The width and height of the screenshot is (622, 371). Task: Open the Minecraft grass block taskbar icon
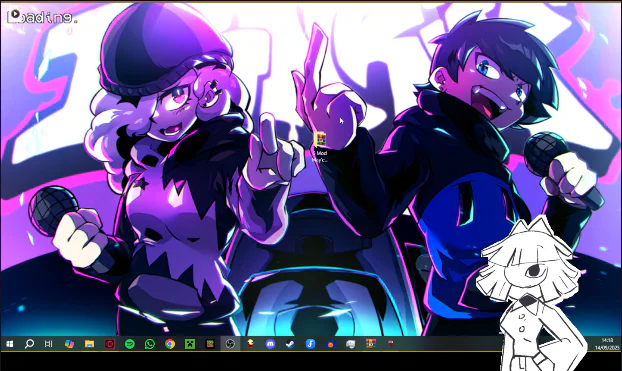[210, 344]
